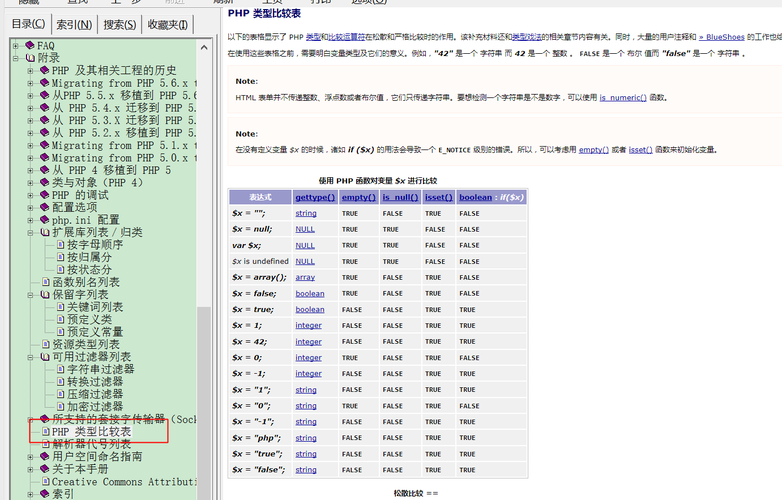The height and width of the screenshot is (500, 782).
Task: Expand the Migrating from PHP 5.6.x node
Action: 30,83
